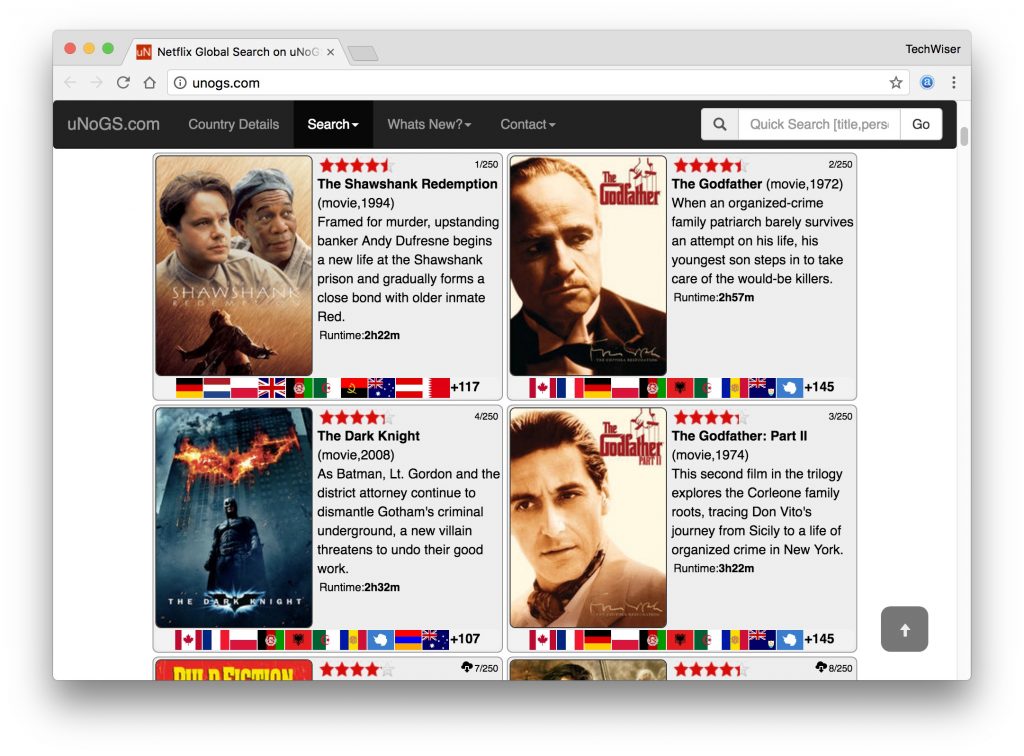Expand the Contact dropdown menu
Image resolution: width=1024 pixels, height=756 pixels.
(x=528, y=124)
